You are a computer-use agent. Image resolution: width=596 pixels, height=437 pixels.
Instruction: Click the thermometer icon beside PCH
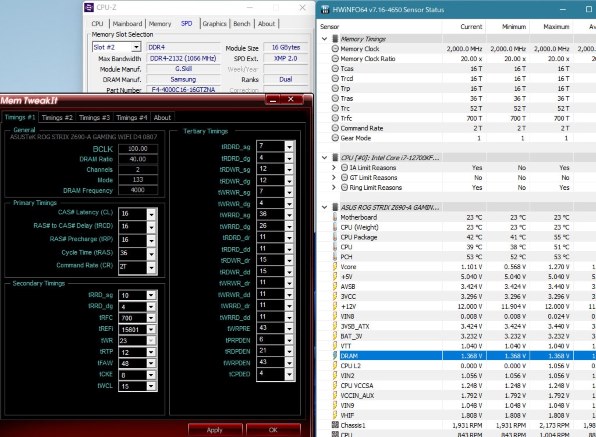335,256
